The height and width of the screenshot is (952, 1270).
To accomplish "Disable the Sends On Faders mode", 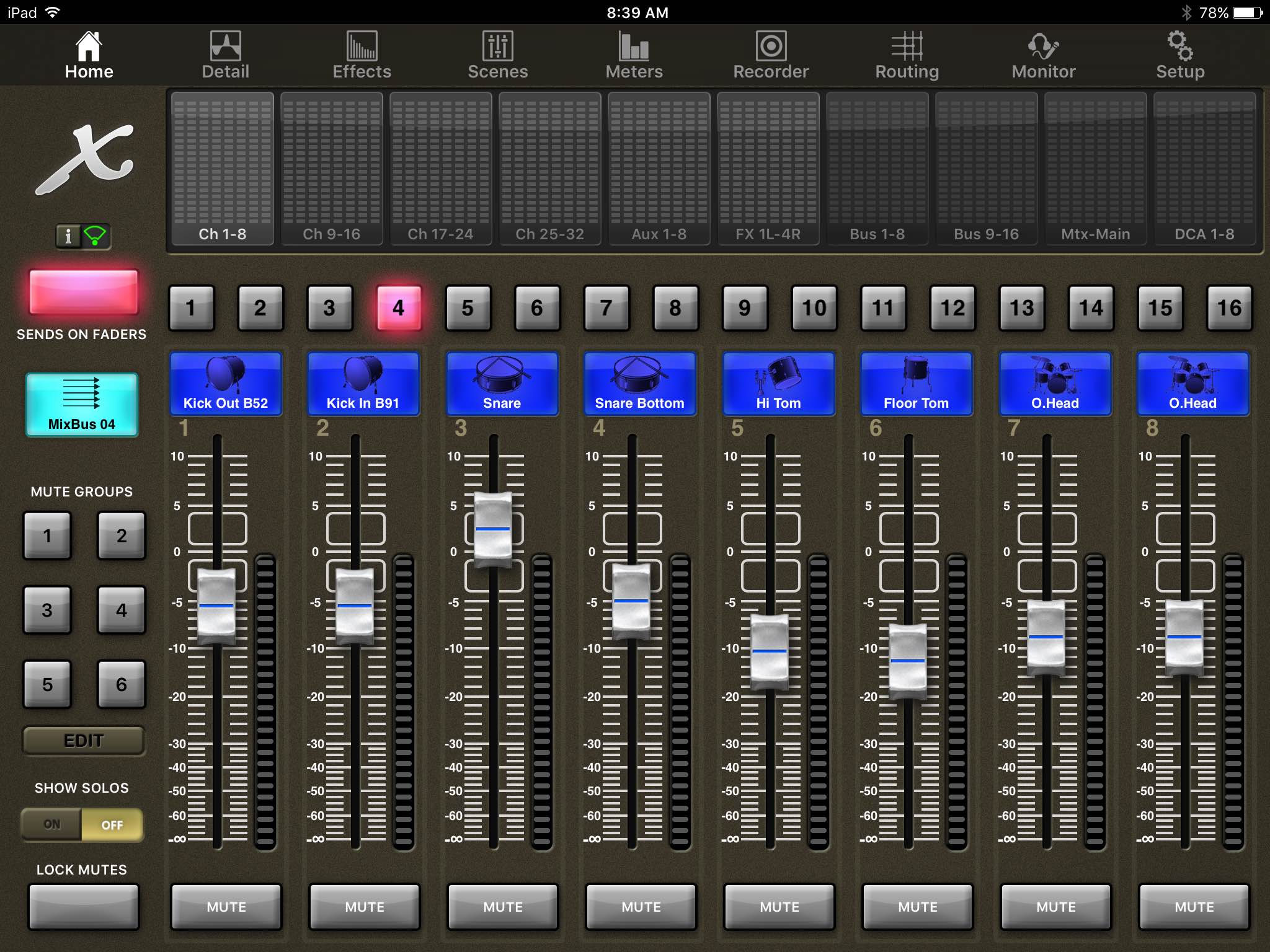I will coord(82,291).
